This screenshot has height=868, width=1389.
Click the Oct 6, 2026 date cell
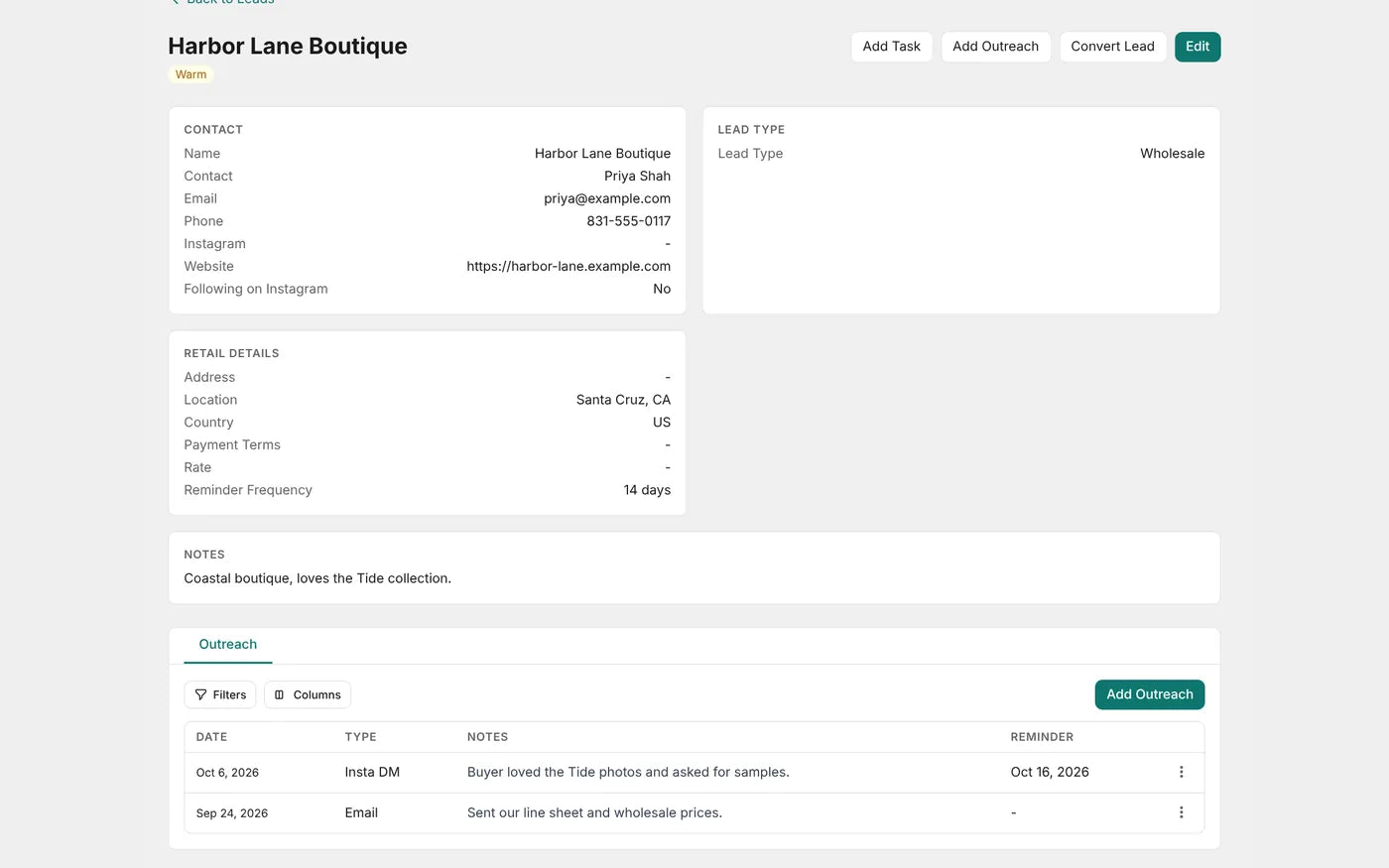[227, 773]
